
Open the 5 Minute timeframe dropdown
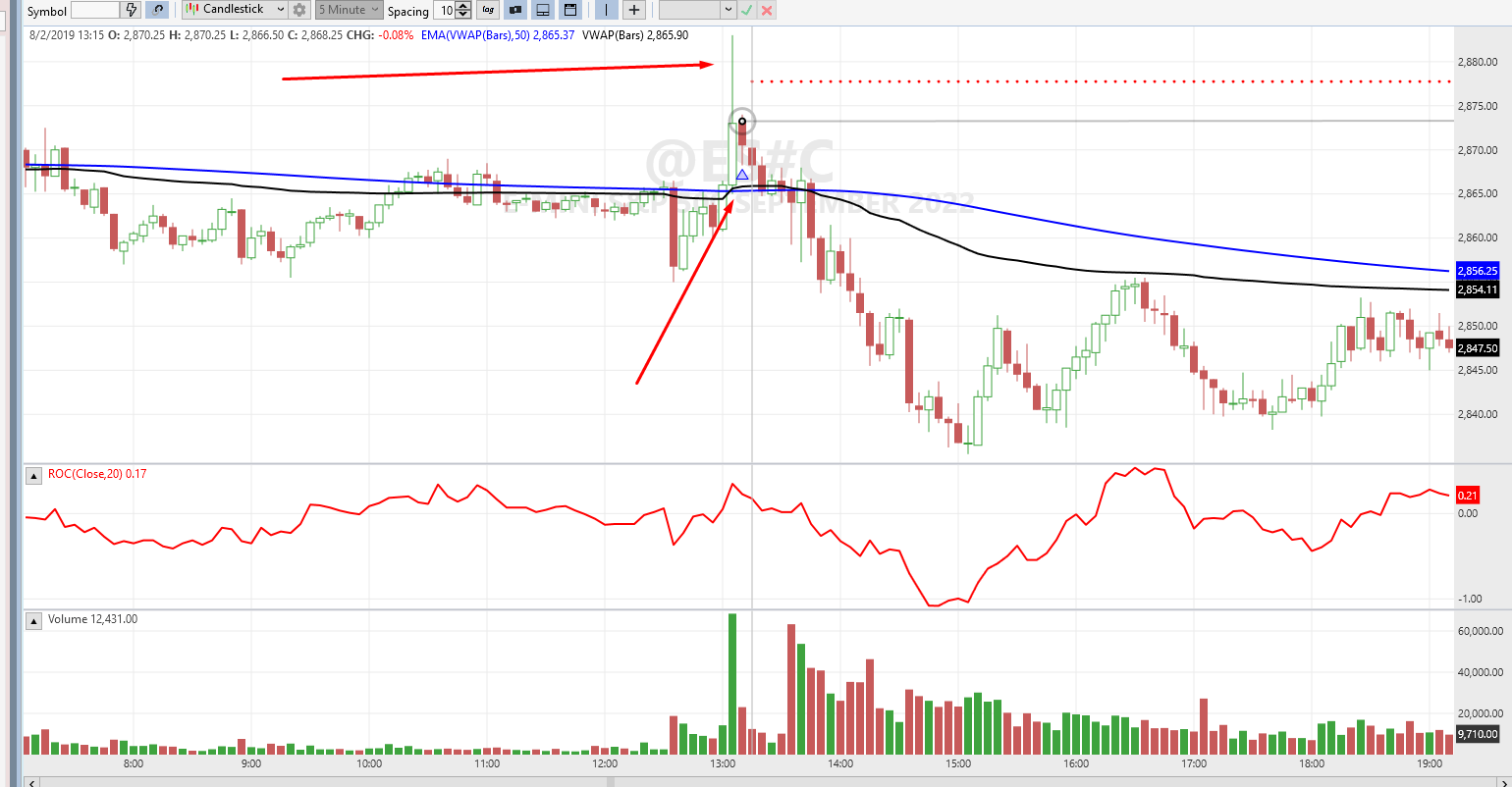tap(349, 10)
